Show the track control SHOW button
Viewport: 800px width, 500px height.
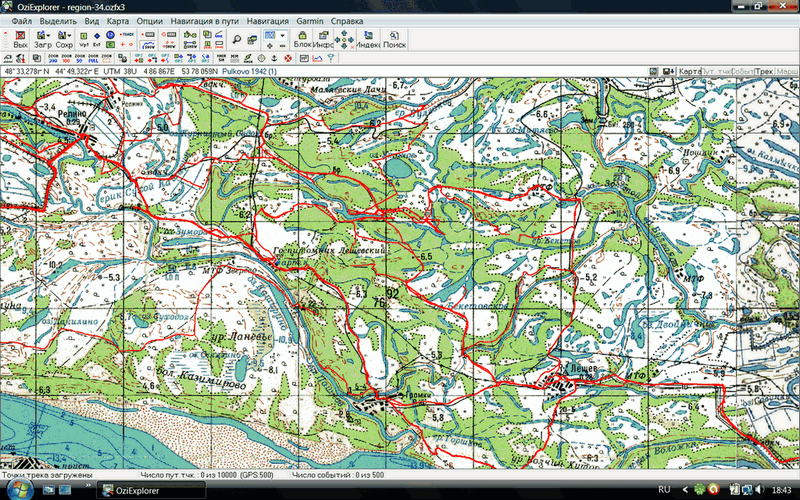(148, 45)
